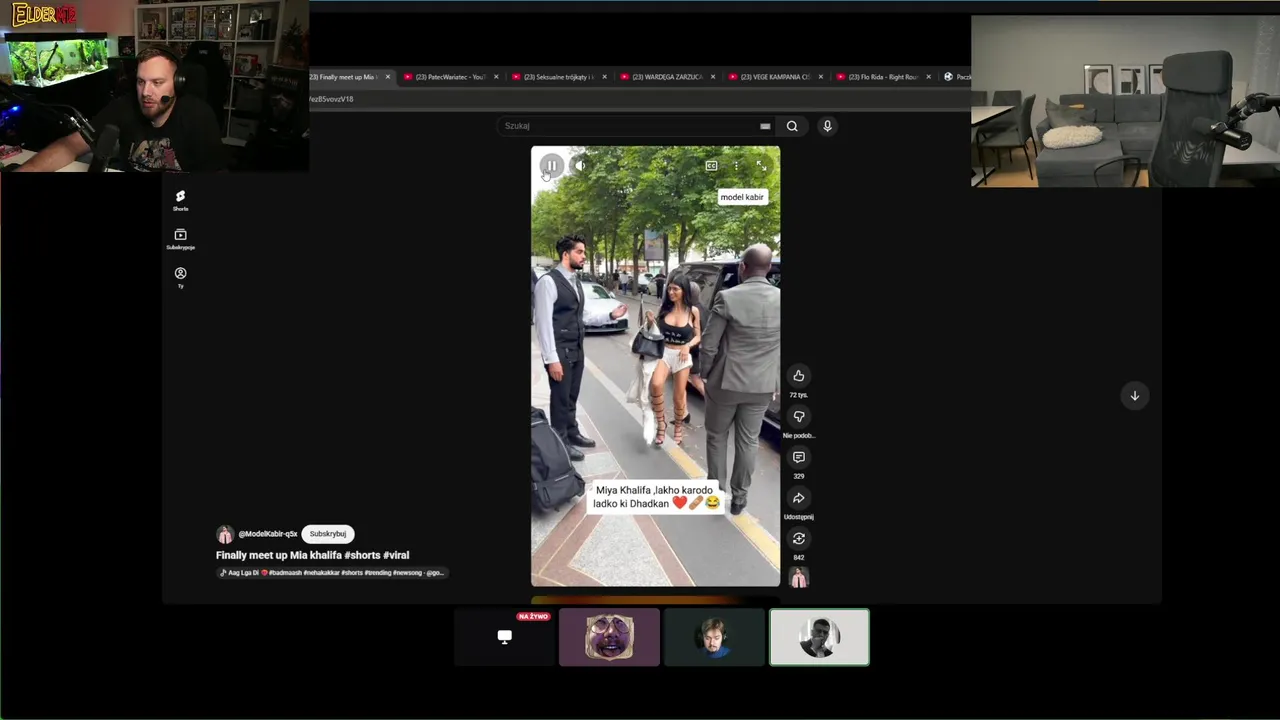Viewport: 1280px width, 720px height.
Task: Share the Short via Udostępnij
Action: click(x=798, y=498)
